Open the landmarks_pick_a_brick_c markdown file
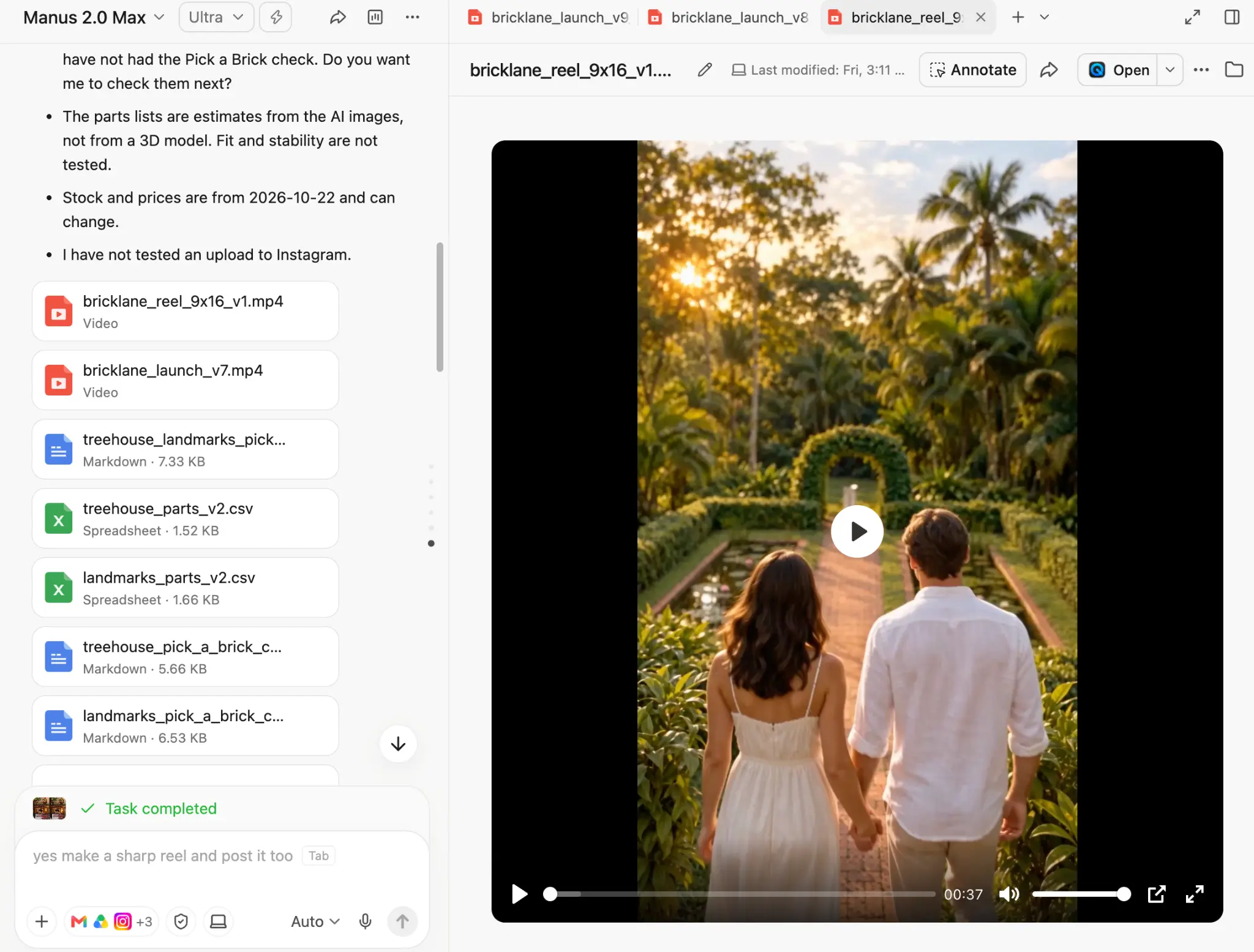 click(186, 726)
